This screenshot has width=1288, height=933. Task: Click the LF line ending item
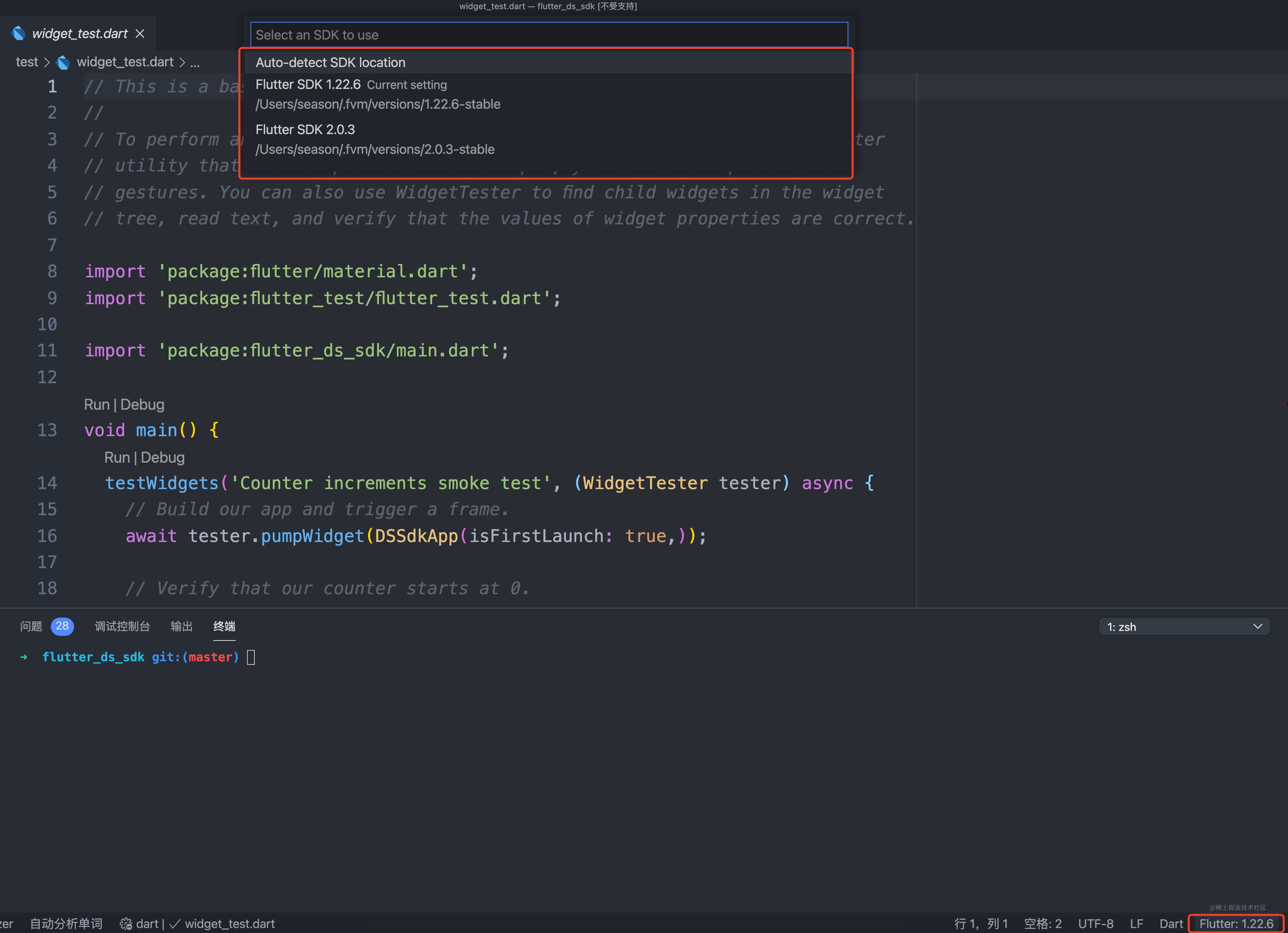(1136, 924)
